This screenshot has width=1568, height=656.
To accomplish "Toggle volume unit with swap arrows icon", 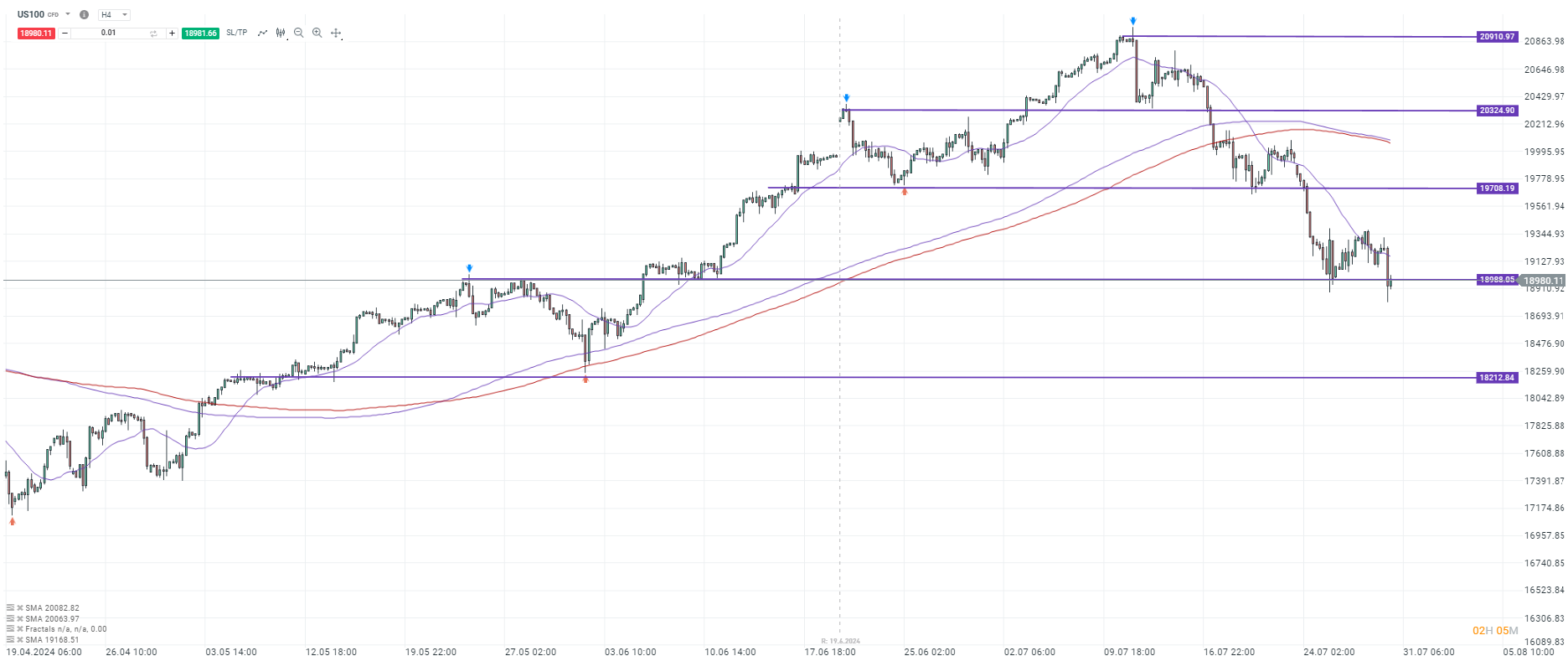I will [153, 34].
